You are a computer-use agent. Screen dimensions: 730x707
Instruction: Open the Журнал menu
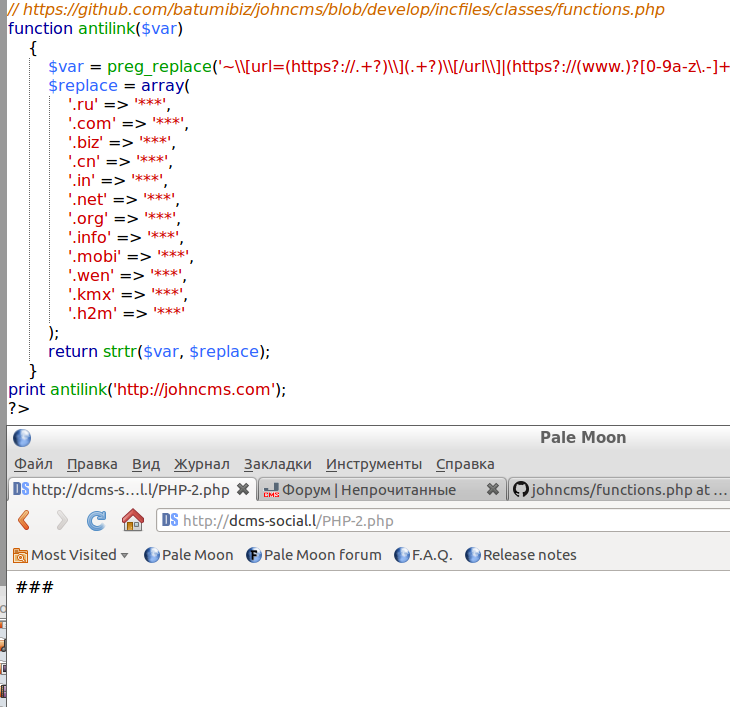[201, 464]
